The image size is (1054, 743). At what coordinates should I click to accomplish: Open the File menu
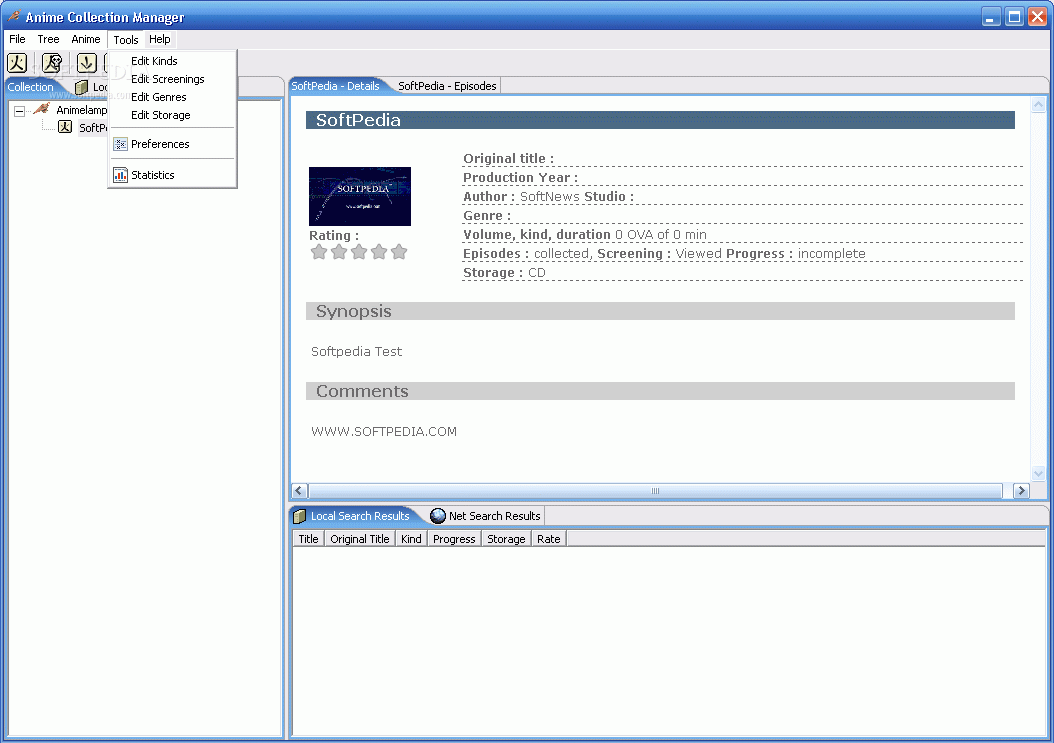(17, 39)
